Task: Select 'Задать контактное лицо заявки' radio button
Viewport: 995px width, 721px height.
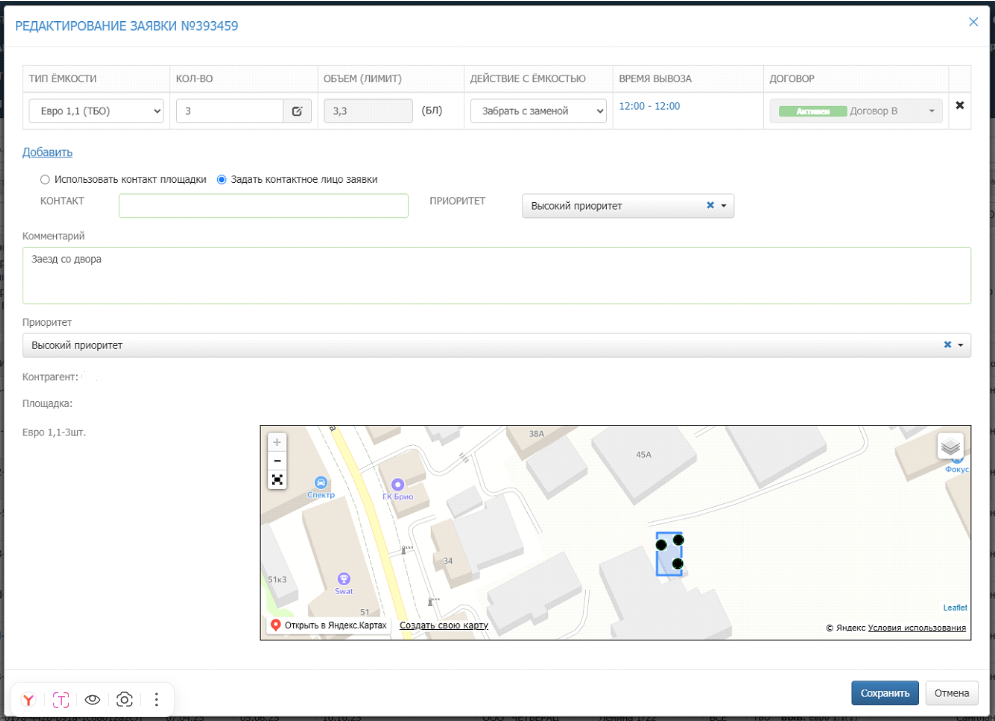Action: [222, 180]
